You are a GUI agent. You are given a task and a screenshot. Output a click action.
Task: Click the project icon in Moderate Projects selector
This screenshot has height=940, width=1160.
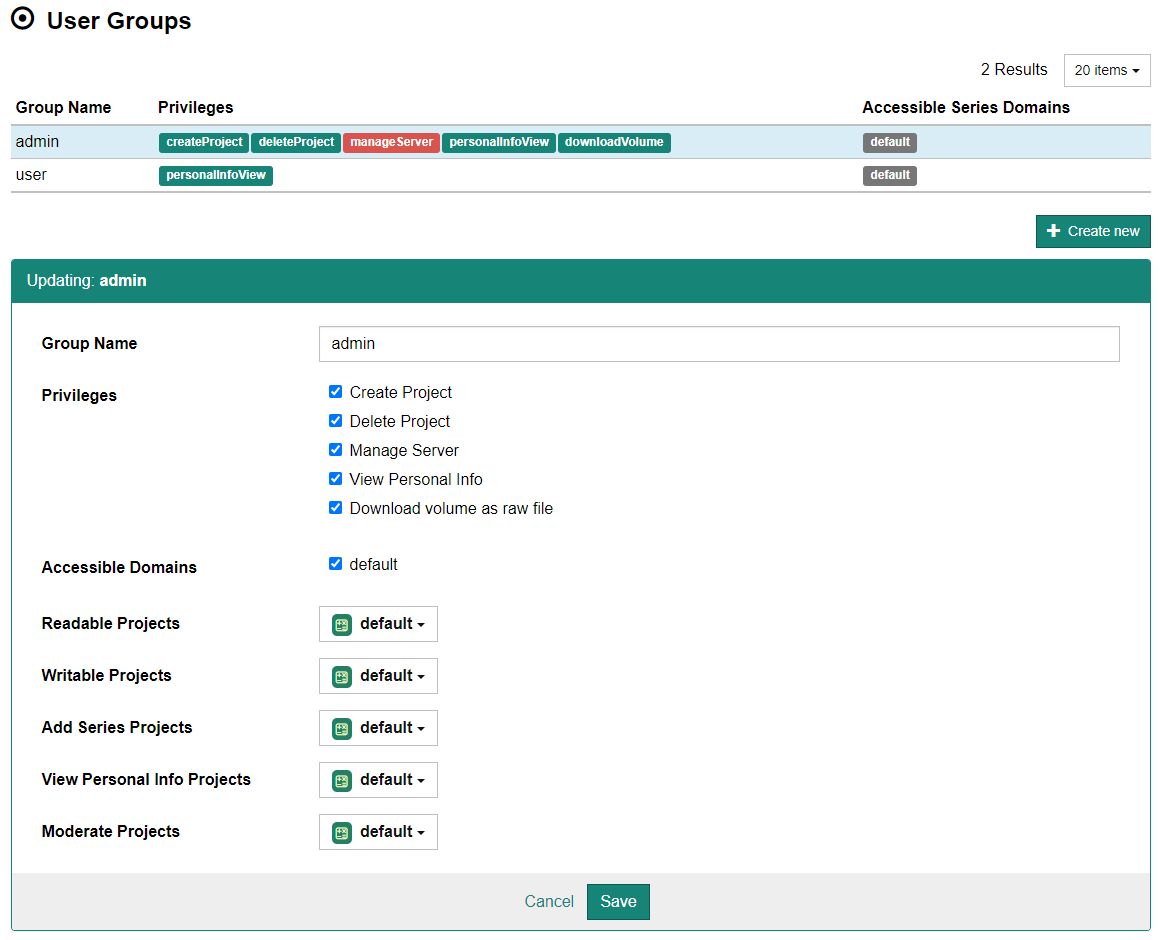point(341,831)
